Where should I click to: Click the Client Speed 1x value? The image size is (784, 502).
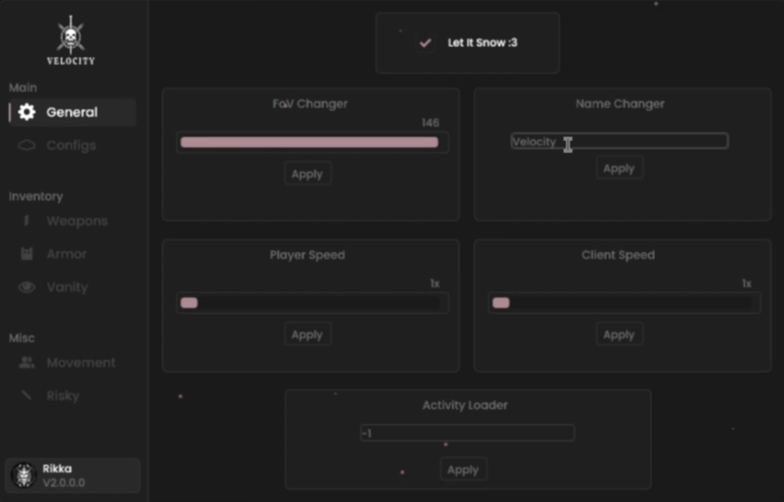click(746, 284)
